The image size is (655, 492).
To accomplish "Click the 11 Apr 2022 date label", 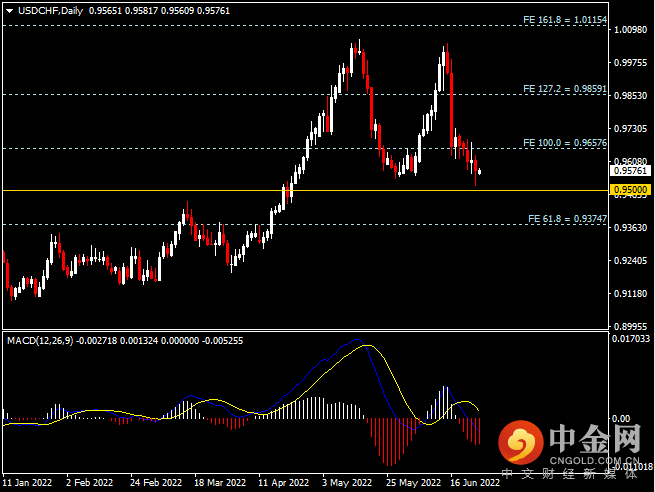I will tap(284, 483).
